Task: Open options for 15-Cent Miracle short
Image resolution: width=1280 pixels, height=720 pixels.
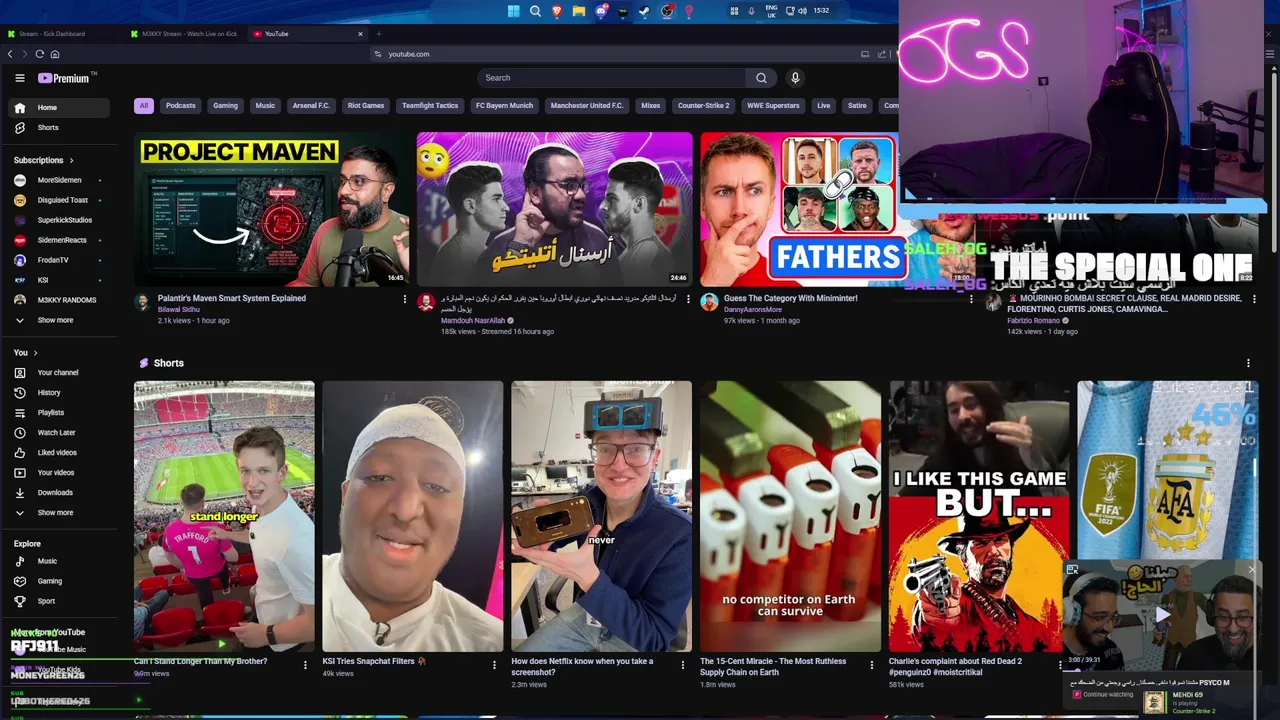Action: tap(871, 665)
